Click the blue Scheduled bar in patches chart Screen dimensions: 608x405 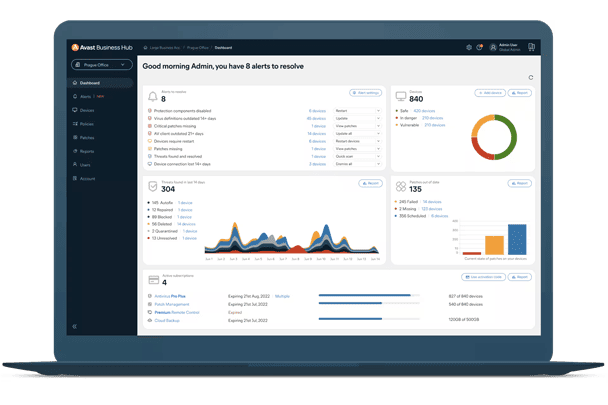[x=517, y=239]
